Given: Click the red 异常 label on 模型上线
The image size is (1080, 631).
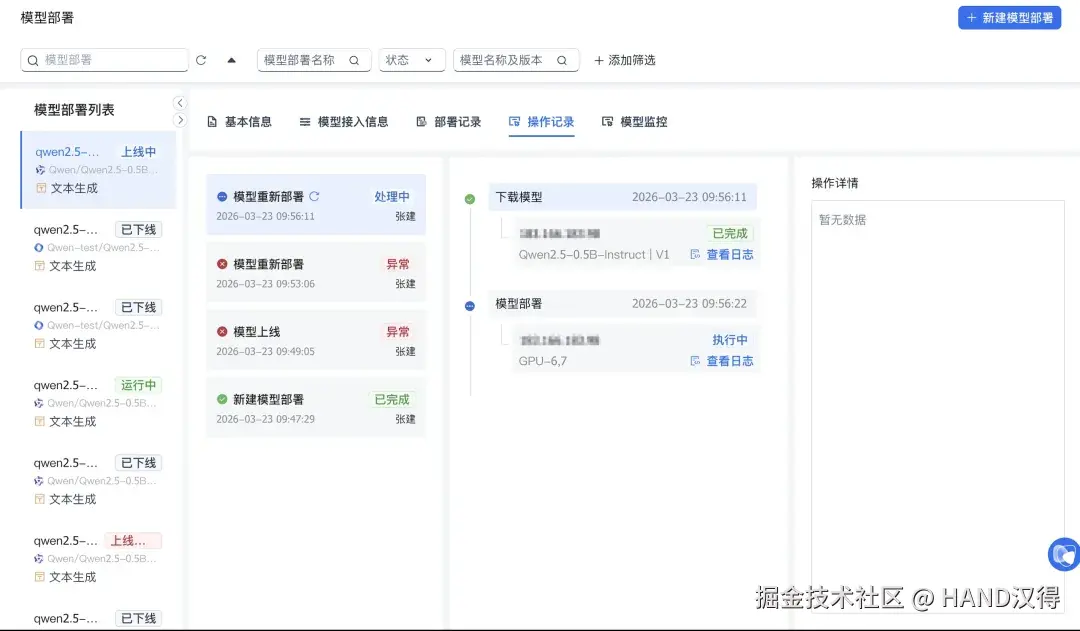Looking at the screenshot, I should tap(398, 331).
